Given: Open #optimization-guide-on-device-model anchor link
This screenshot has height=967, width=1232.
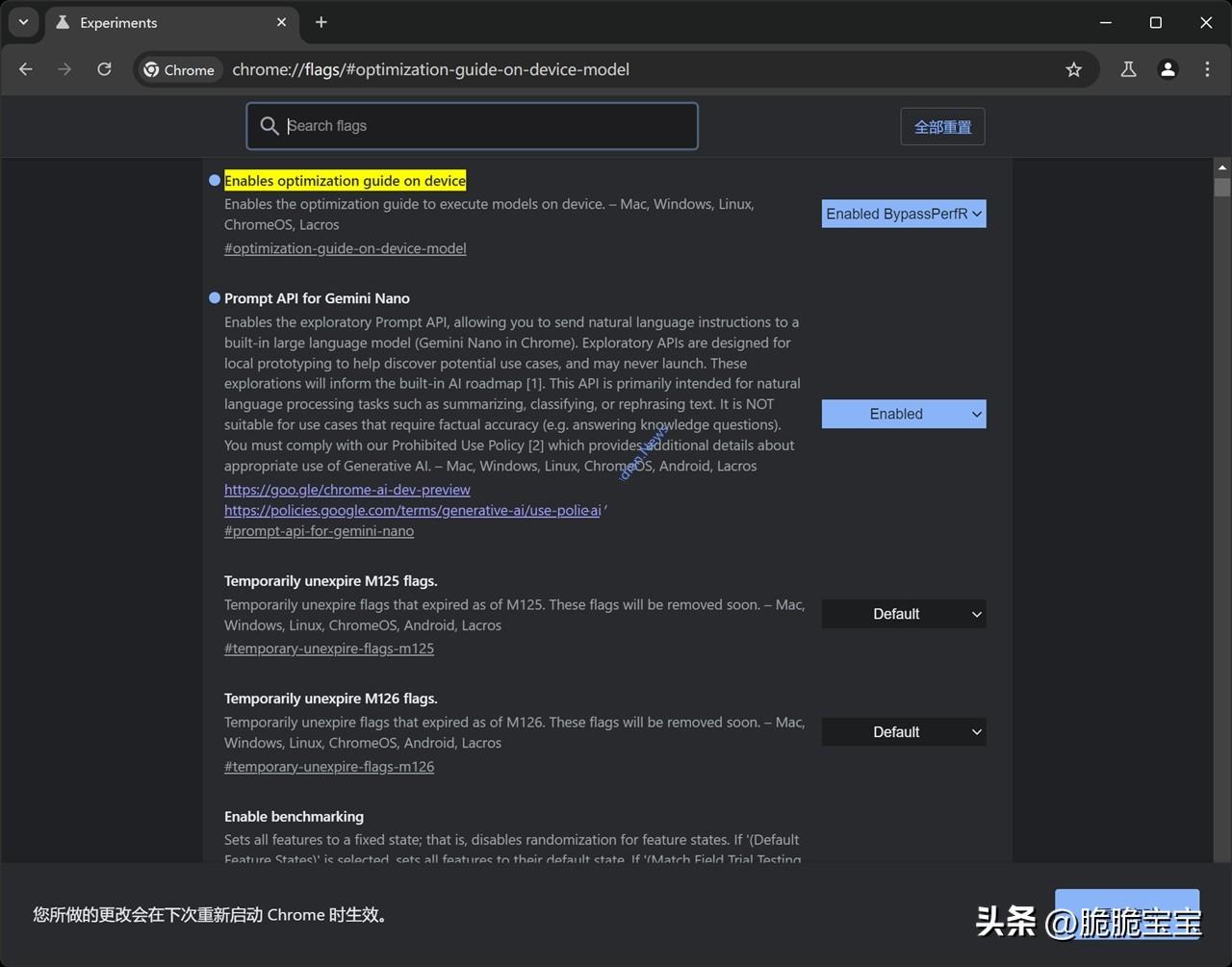Looking at the screenshot, I should pyautogui.click(x=346, y=248).
